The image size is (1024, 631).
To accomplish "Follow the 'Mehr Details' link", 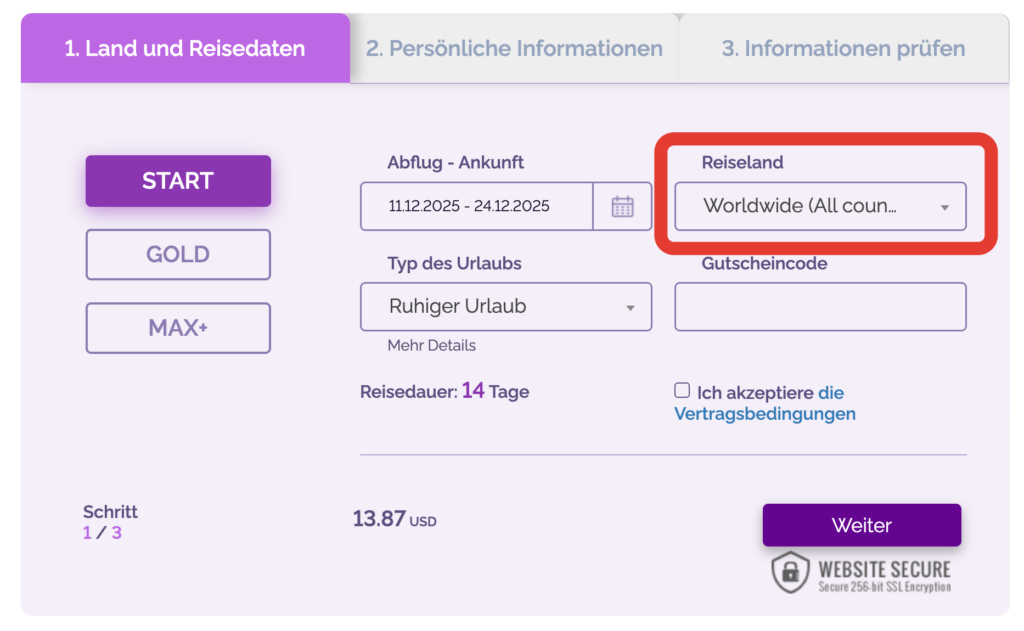I will click(x=431, y=346).
